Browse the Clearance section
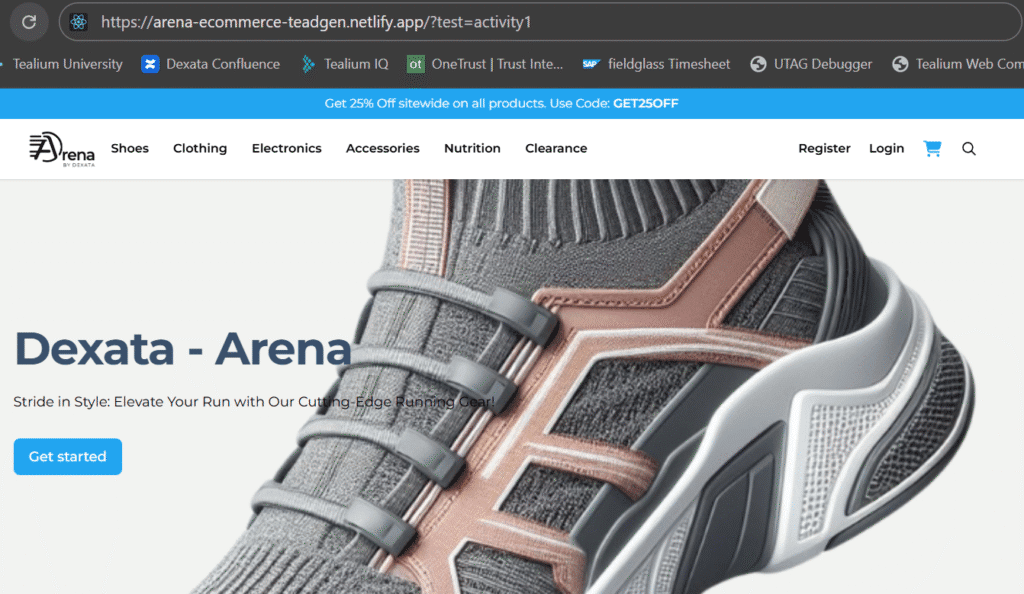The height and width of the screenshot is (594, 1024). click(556, 148)
